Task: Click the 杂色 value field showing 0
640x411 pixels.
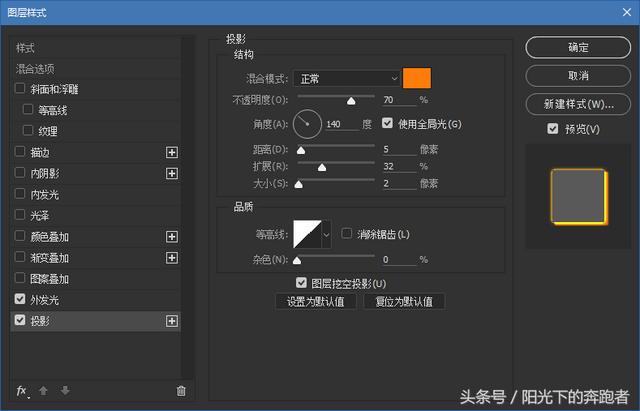Action: [x=399, y=260]
